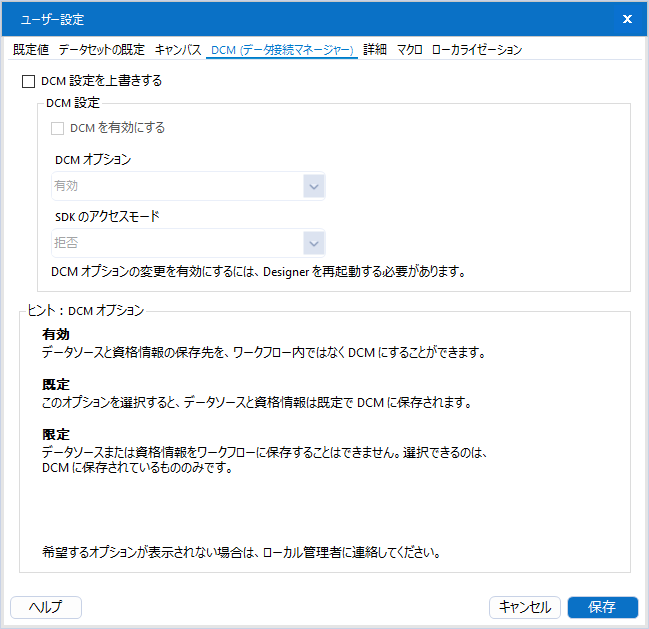Expand the DCM オプション dropdown
The image size is (649, 629).
[188, 186]
